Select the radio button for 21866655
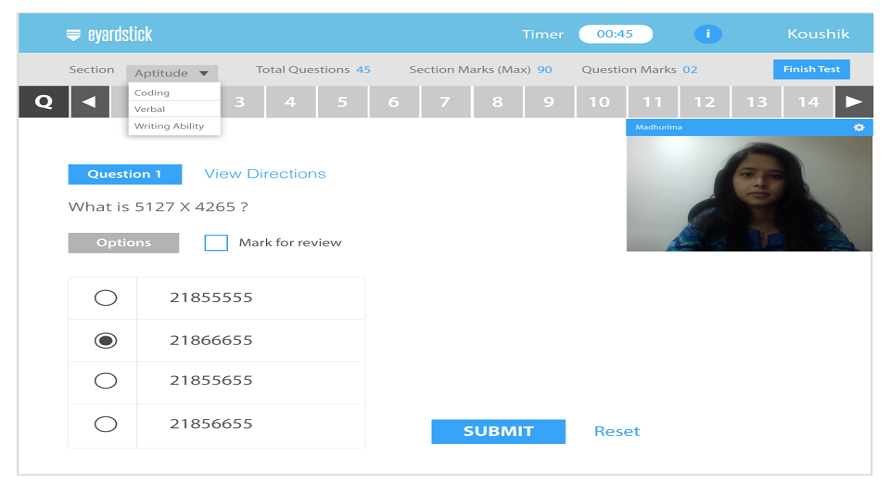 click(106, 341)
